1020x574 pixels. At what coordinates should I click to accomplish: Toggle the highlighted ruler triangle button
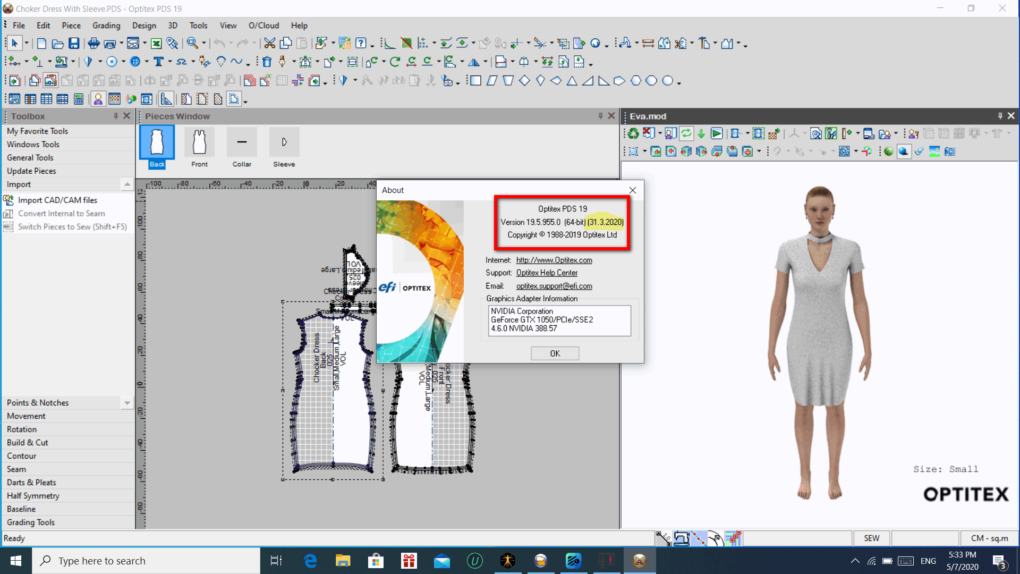click(167, 100)
